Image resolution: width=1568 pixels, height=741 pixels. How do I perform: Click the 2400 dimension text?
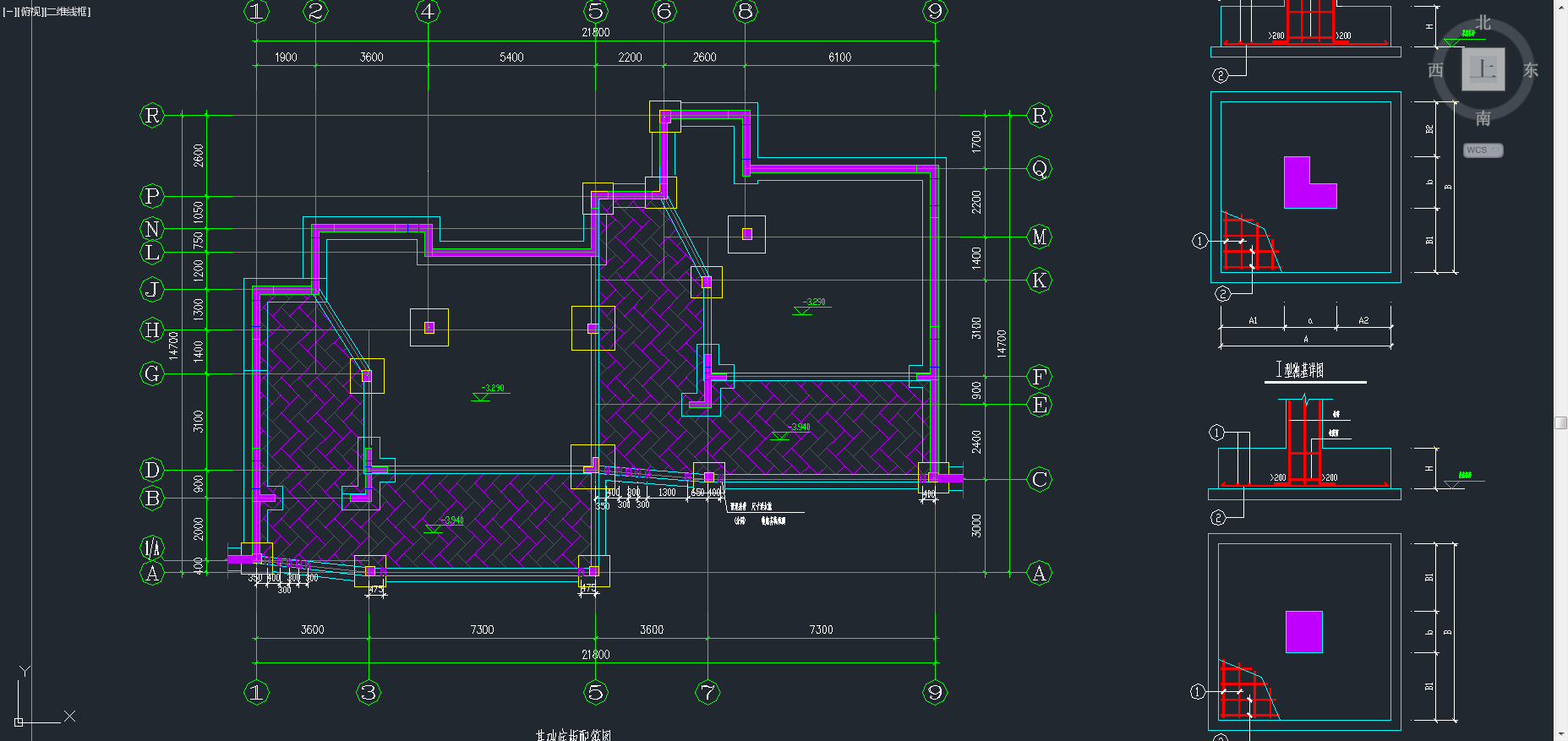(977, 442)
